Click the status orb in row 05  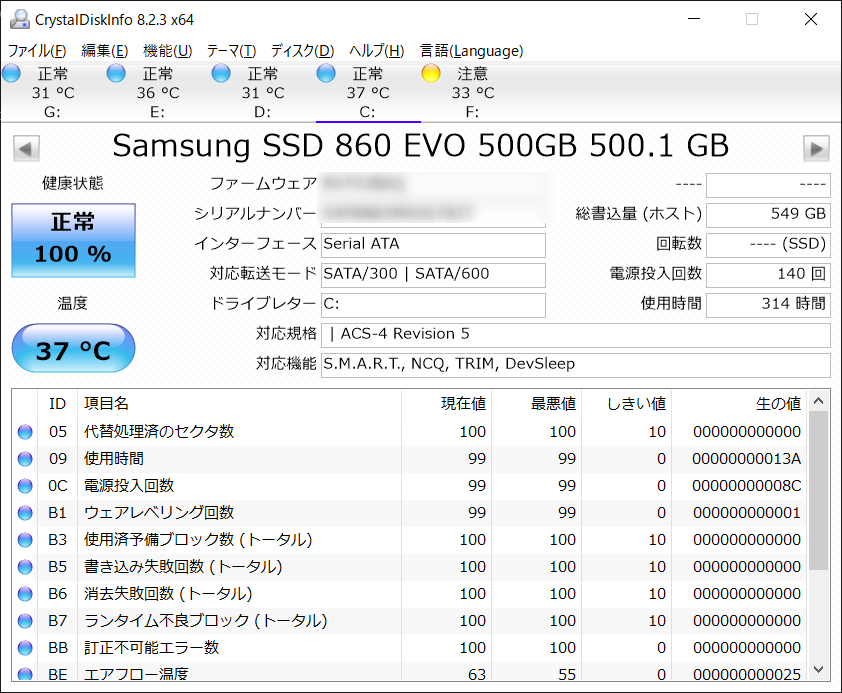click(25, 432)
